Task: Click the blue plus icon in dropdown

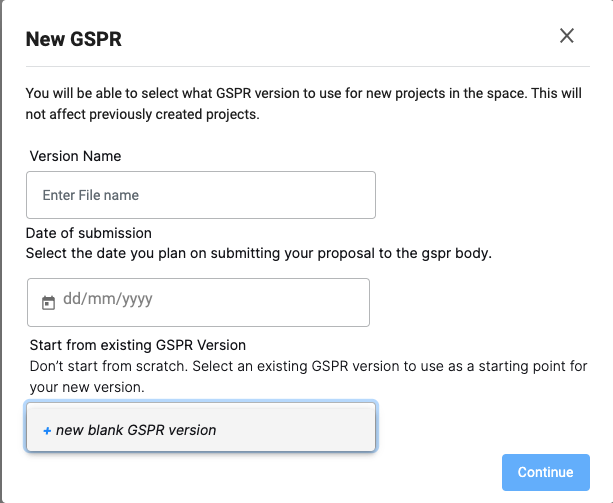Action: [47, 431]
